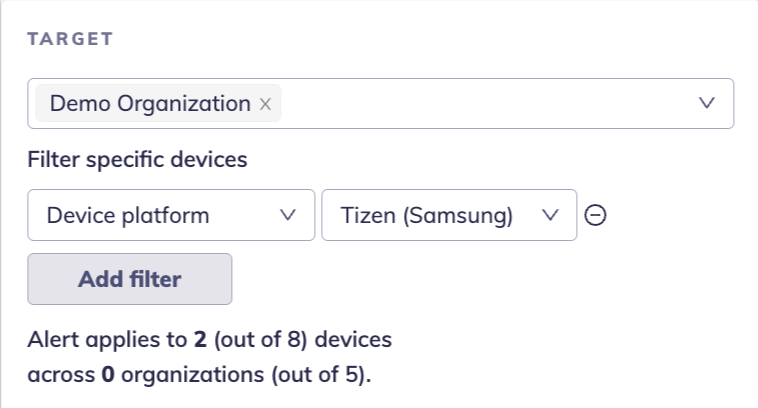Viewport: 758px width, 408px height.
Task: Click the bold device count "2"
Action: [x=200, y=340]
